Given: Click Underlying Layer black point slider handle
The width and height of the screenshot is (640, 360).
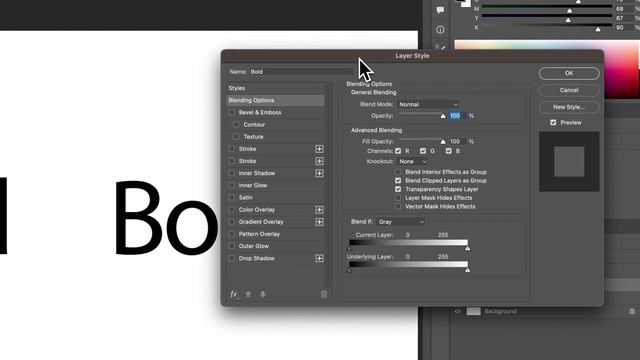Looking at the screenshot, I should (349, 270).
